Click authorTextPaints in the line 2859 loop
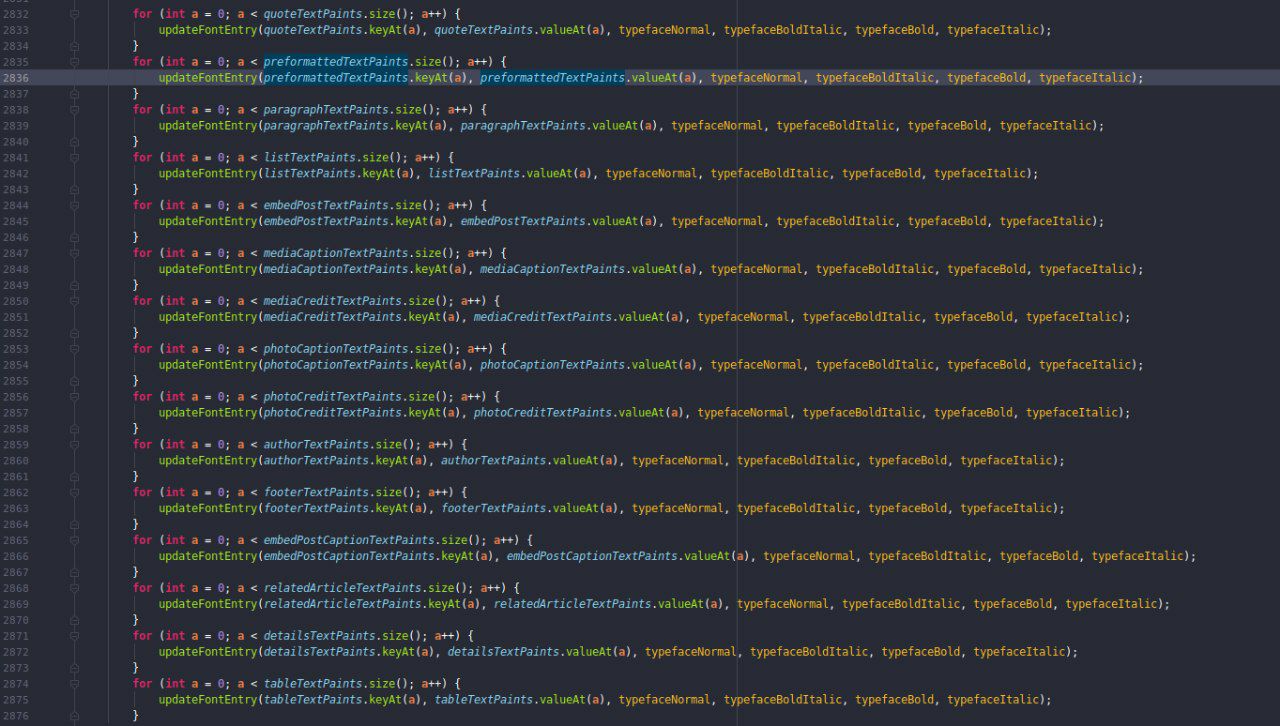This screenshot has height=726, width=1280. tap(315, 444)
